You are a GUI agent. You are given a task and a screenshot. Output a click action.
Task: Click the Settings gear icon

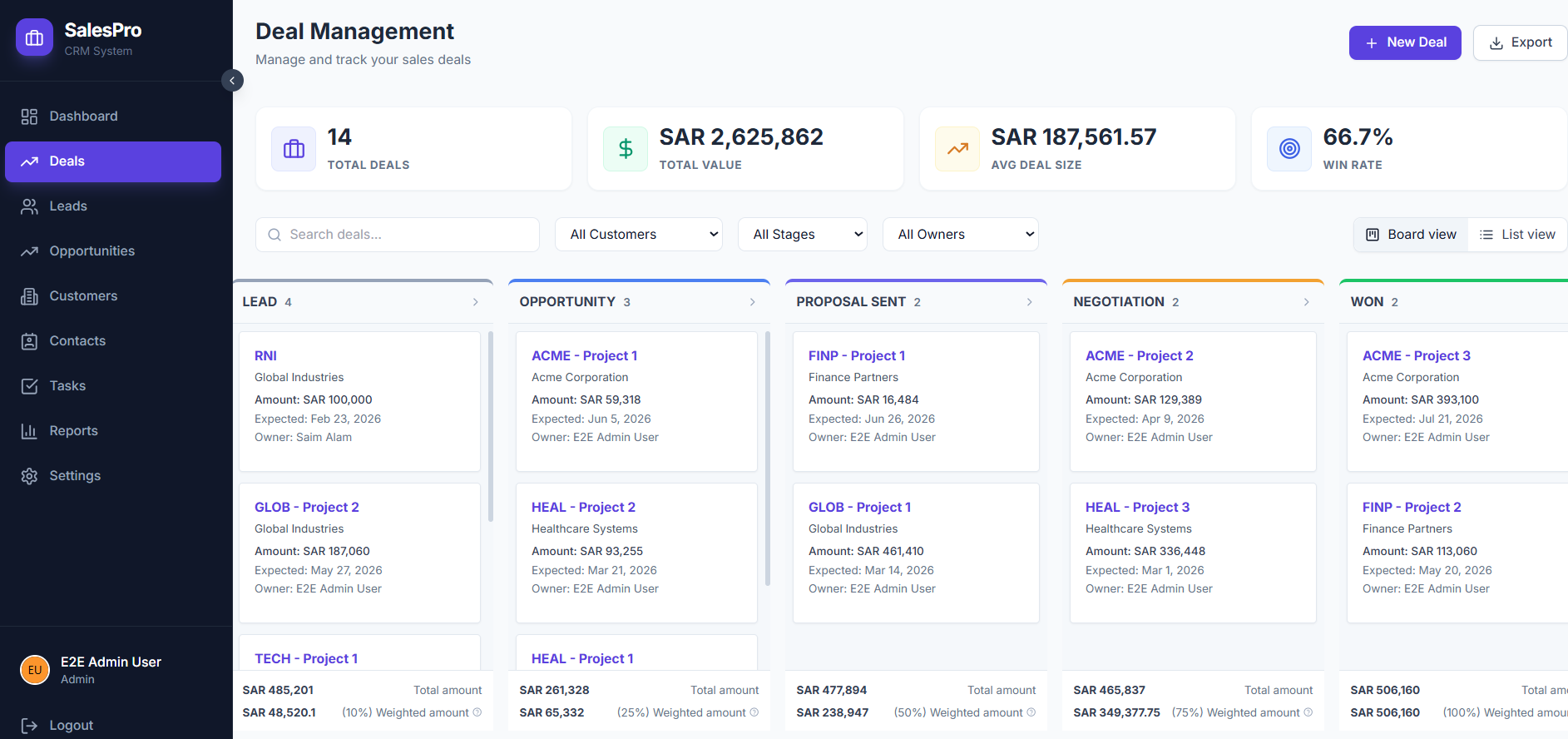tap(29, 476)
